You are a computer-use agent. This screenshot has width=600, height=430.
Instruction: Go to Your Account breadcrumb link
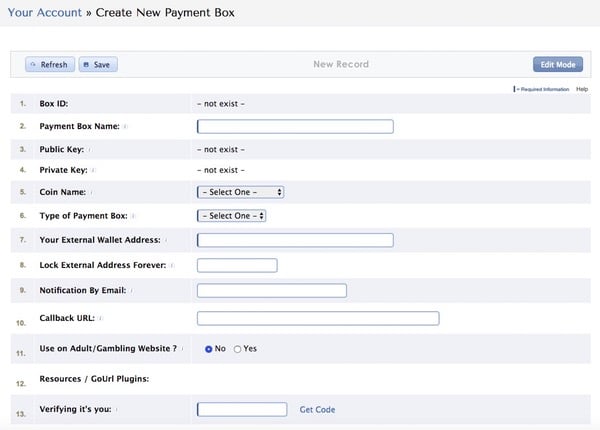(43, 14)
